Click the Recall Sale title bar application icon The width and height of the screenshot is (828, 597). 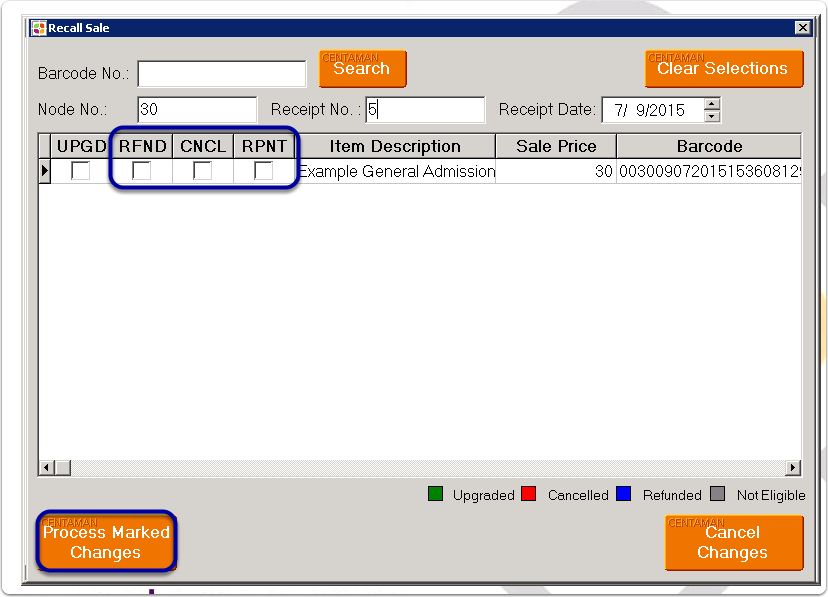(x=41, y=27)
